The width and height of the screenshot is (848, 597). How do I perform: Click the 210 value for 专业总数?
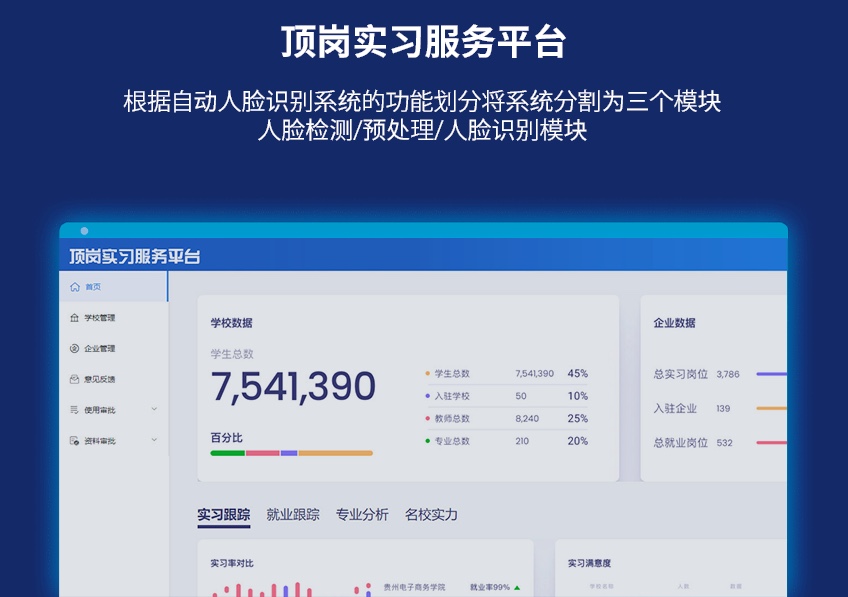(x=522, y=441)
